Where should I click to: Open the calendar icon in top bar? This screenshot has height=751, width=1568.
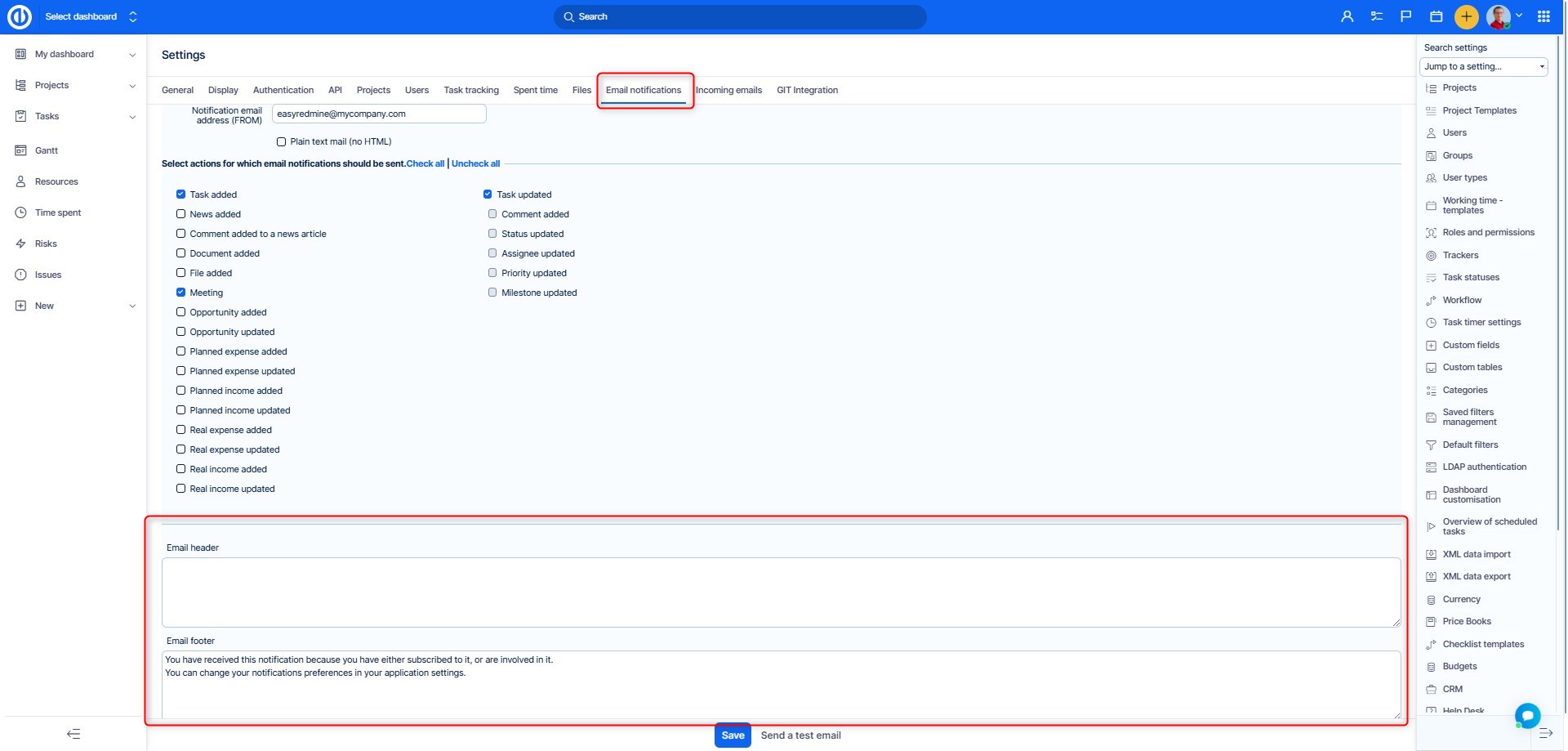(x=1436, y=16)
